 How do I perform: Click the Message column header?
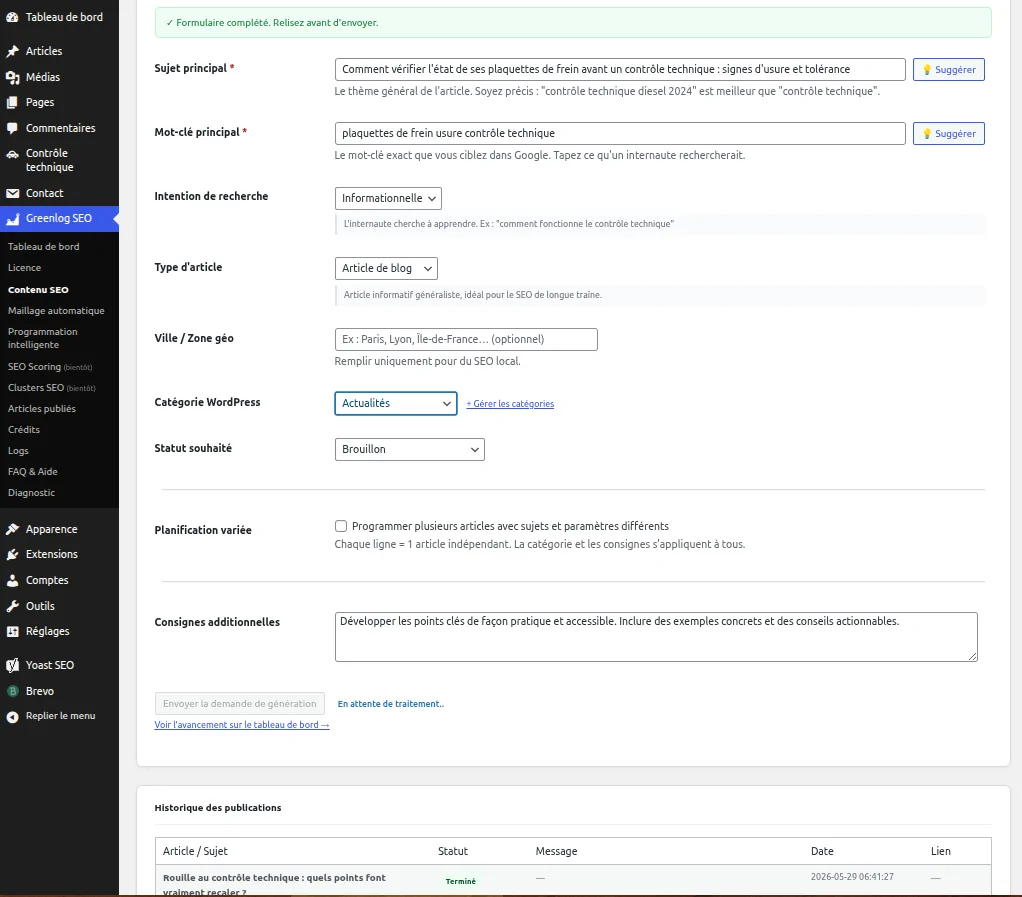[556, 851]
